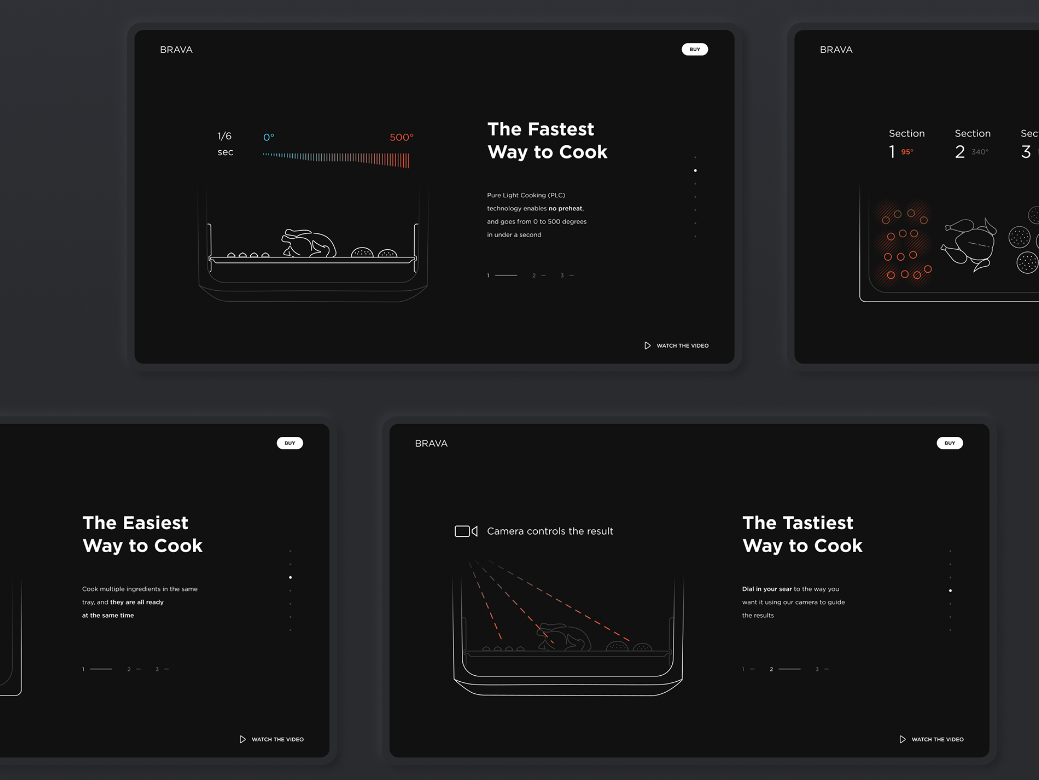Click the 'Cook multiple ingredients' paragraph
The image size is (1039, 780).
[140, 602]
